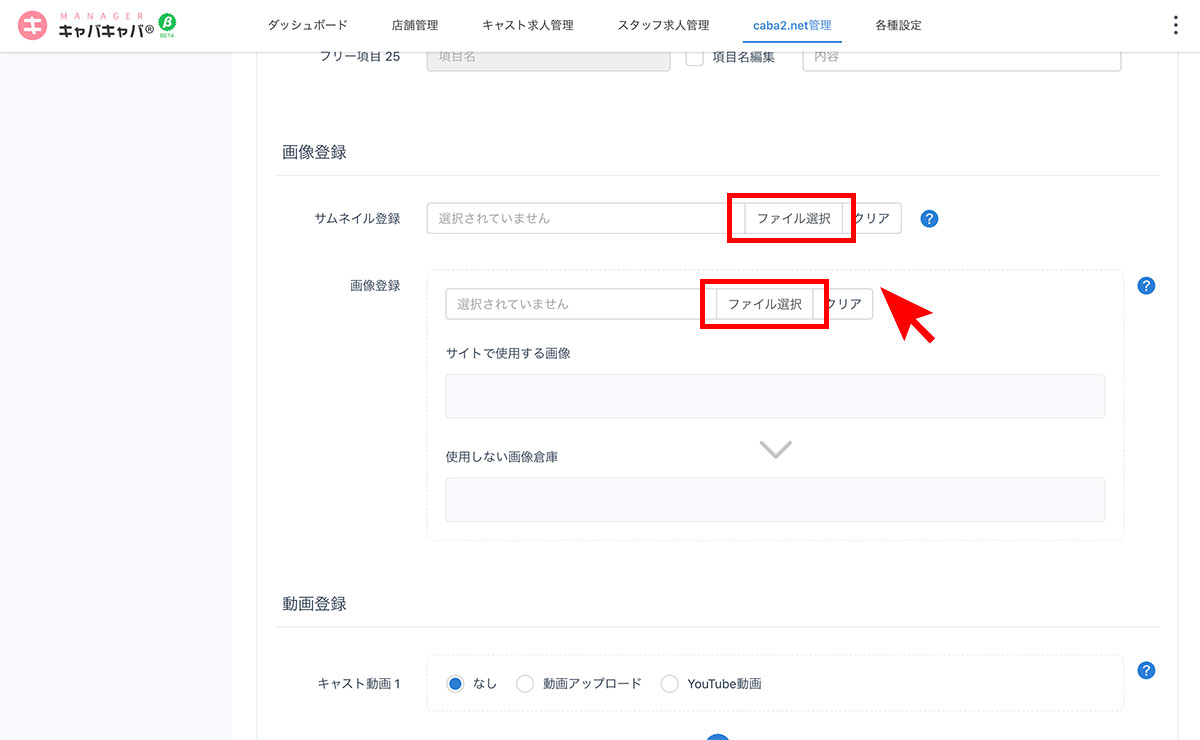Open help icon for 画像登録 section
This screenshot has height=740, width=1200.
[x=1147, y=286]
